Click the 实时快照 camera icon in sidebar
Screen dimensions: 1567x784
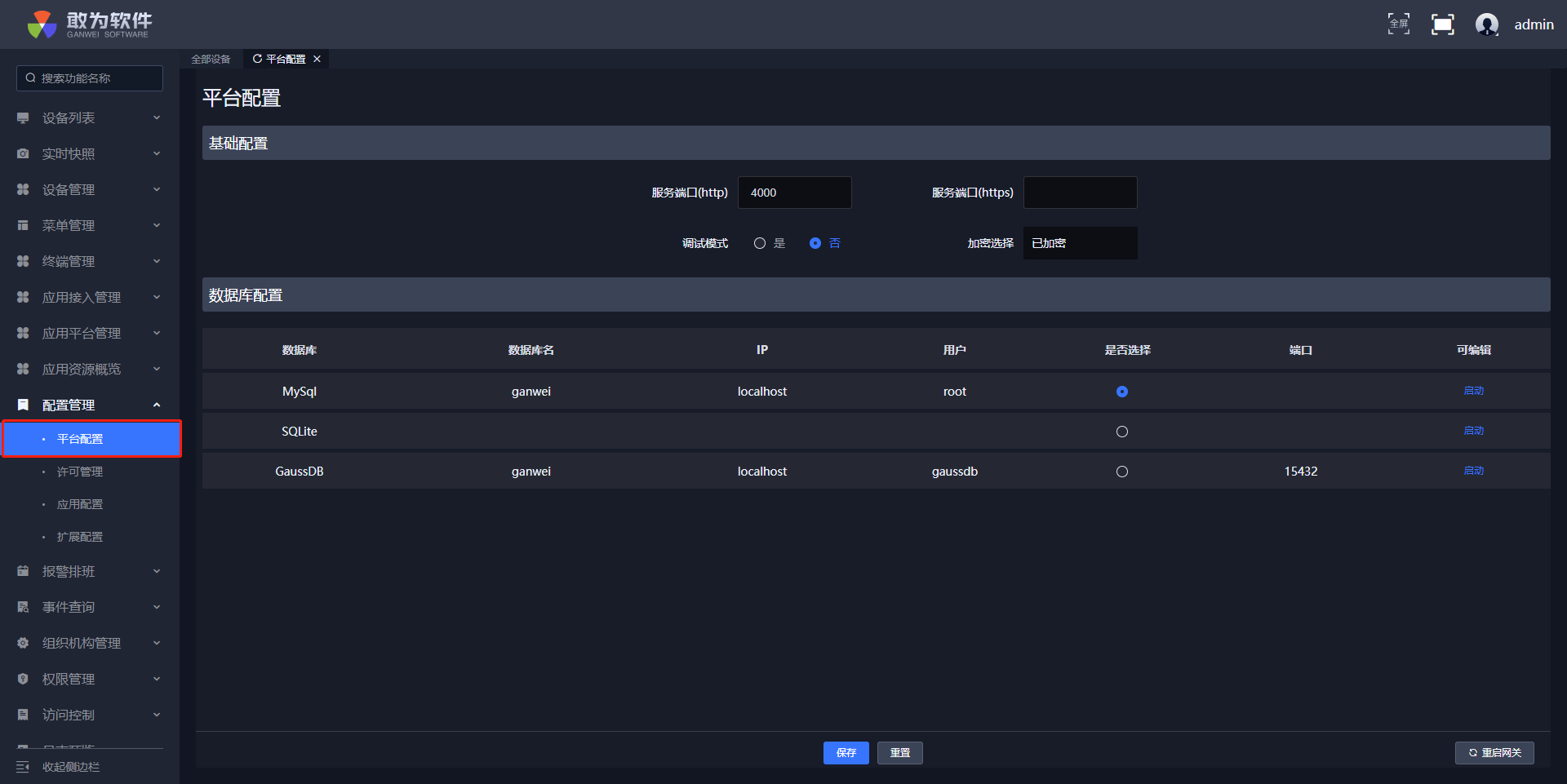23,154
